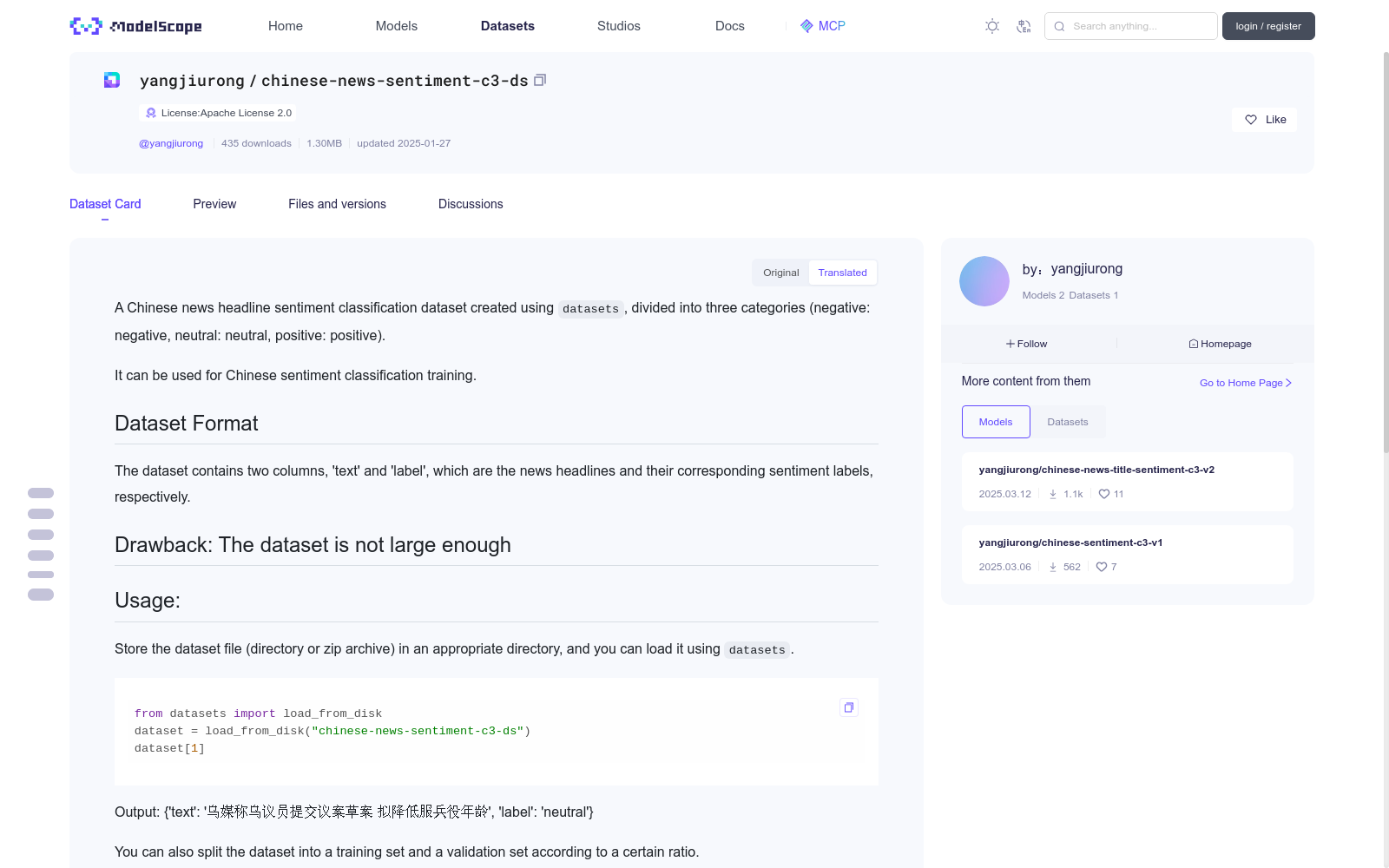This screenshot has width=1389, height=868.
Task: Click the heart icon on chinese-sentiment-c3-v1
Action: tap(1102, 567)
